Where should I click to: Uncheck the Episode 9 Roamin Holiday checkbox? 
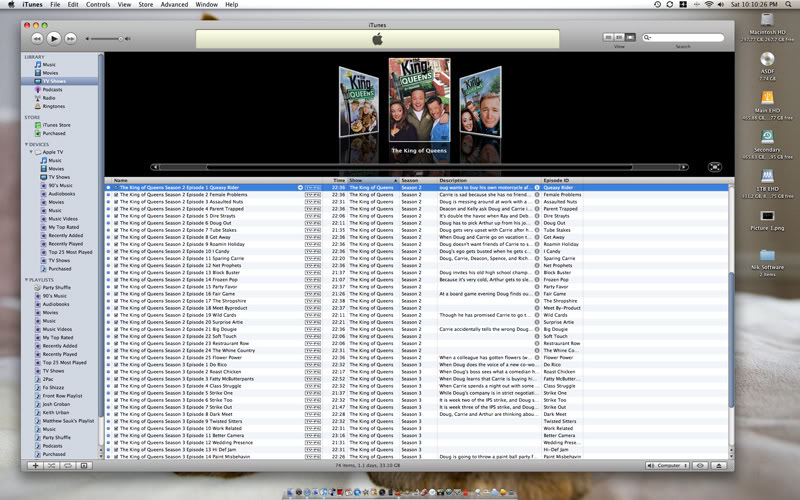116,244
